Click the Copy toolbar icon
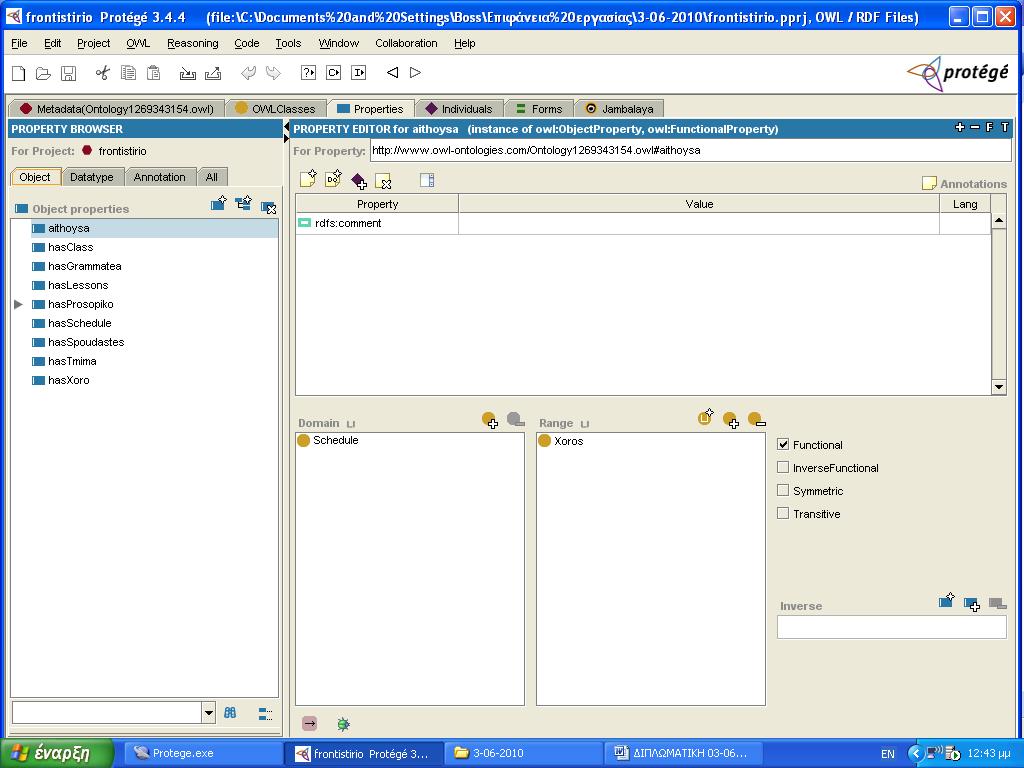This screenshot has width=1024, height=768. coord(128,73)
